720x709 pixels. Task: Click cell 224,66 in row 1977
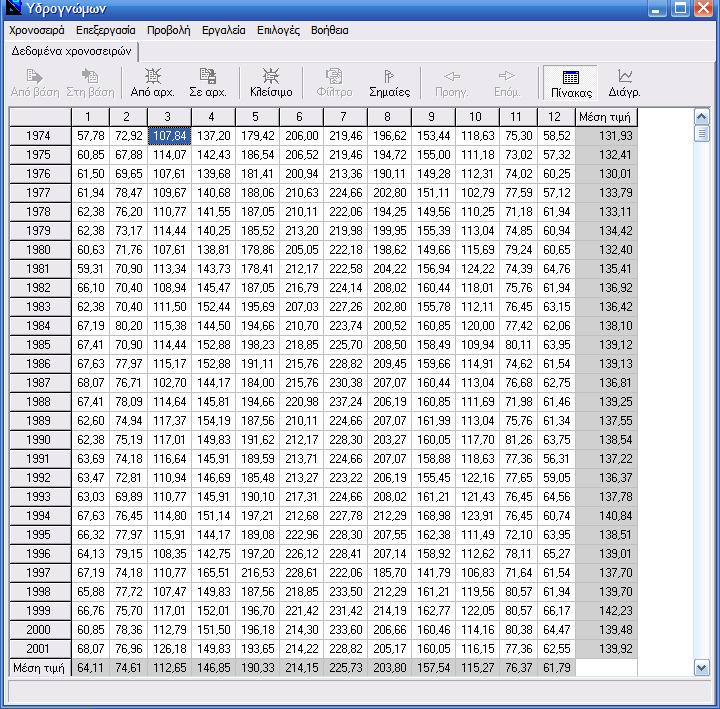click(x=345, y=193)
